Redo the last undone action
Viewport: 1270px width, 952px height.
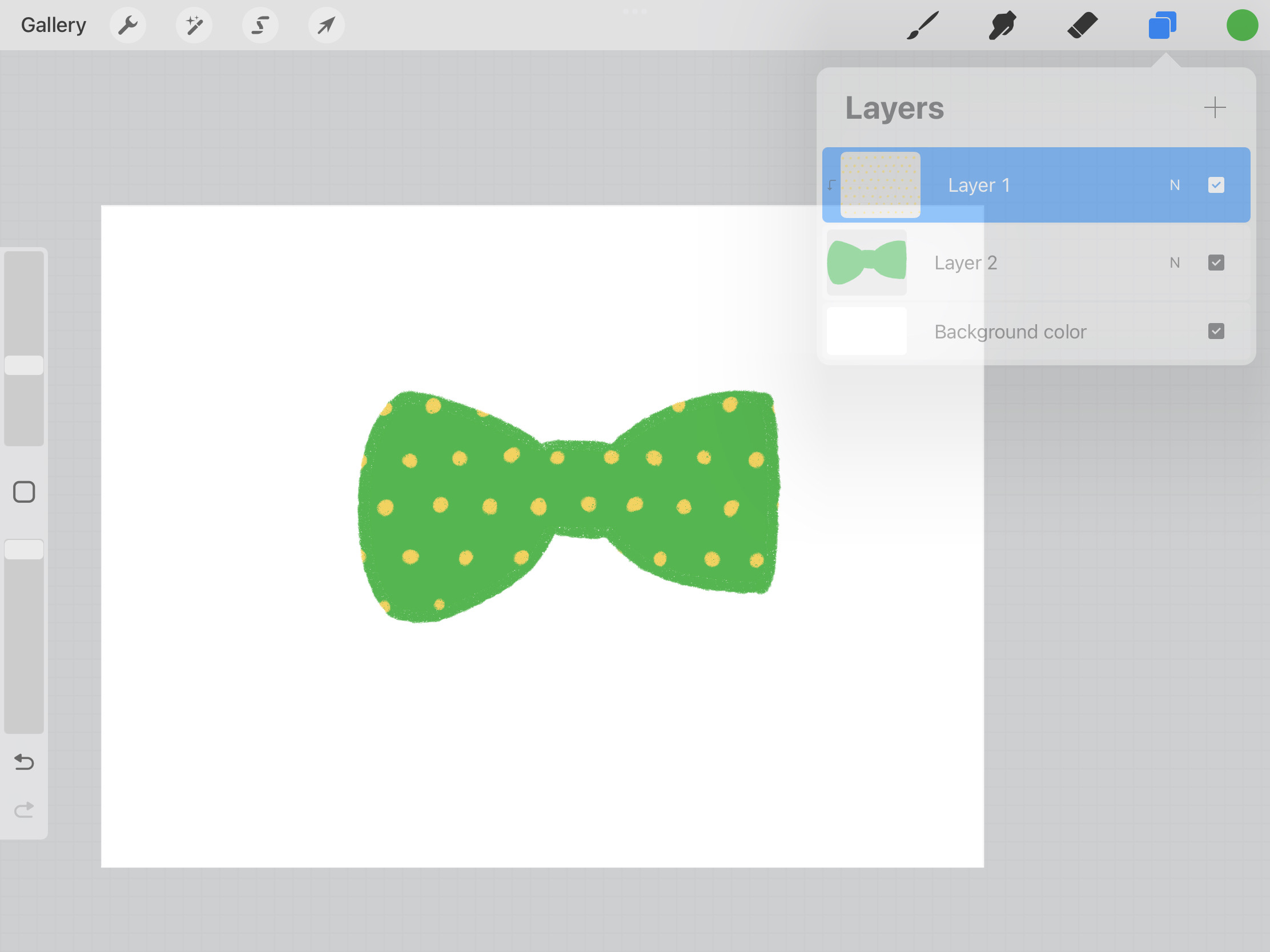24,810
